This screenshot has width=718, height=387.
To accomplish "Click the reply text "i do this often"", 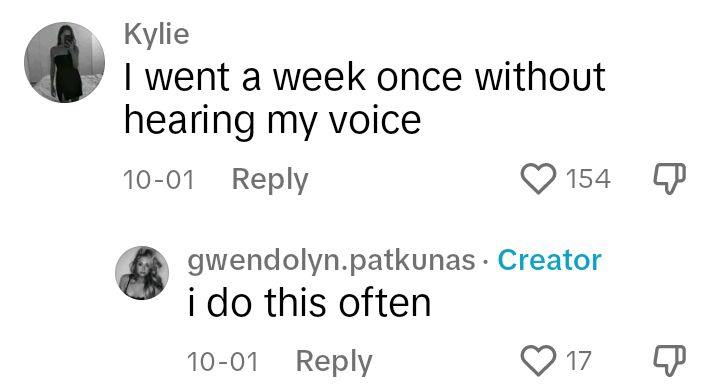I will coord(310,303).
